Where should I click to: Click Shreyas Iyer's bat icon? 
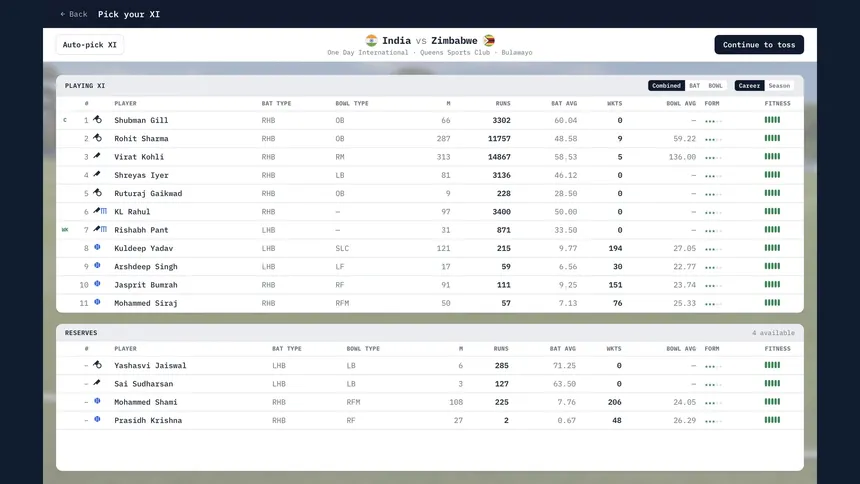(x=97, y=174)
